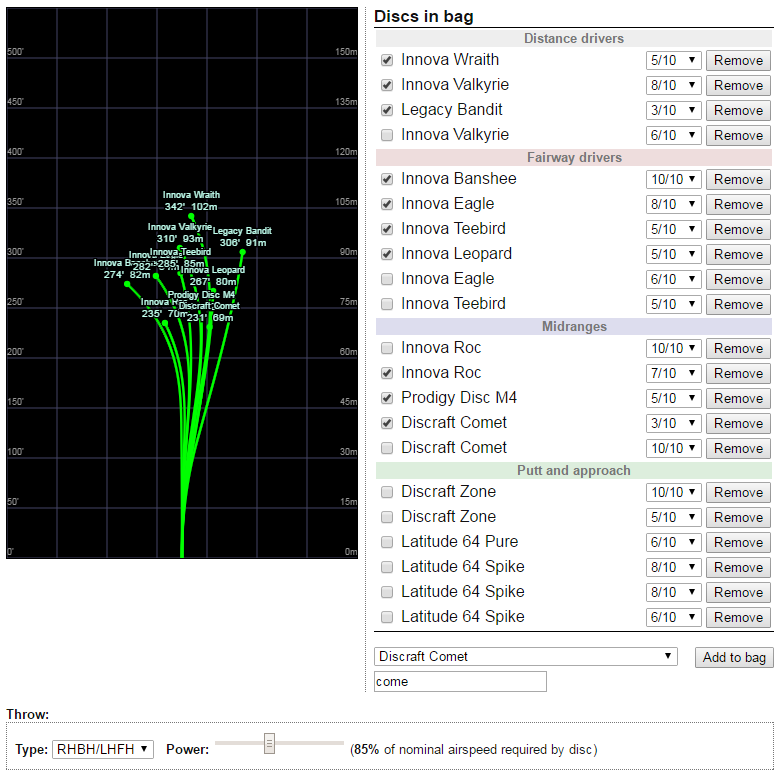This screenshot has height=775, width=779.
Task: Uncheck the Innova Leopard checkbox
Action: pos(387,254)
